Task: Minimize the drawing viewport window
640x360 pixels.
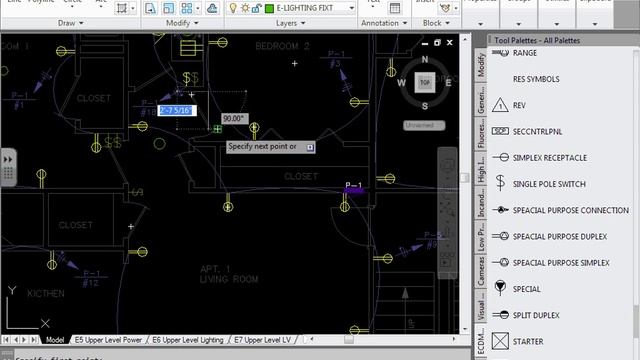Action: click(425, 43)
